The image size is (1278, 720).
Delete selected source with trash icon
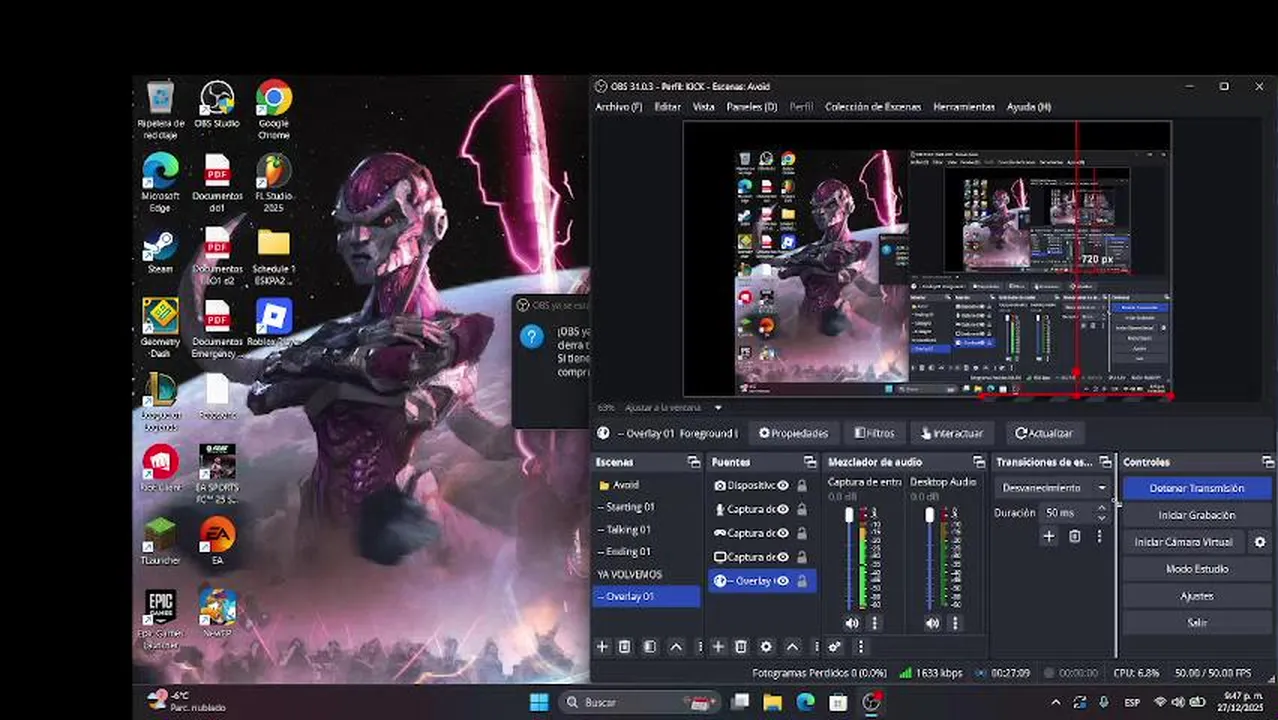(x=741, y=647)
